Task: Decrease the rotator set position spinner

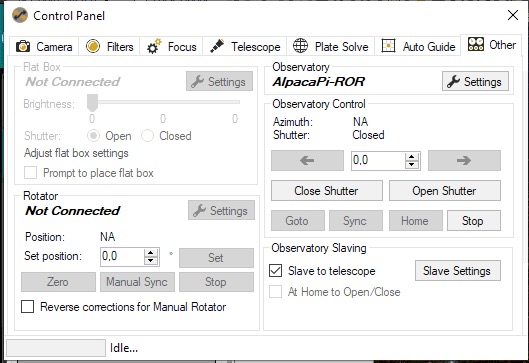Action: click(150, 261)
